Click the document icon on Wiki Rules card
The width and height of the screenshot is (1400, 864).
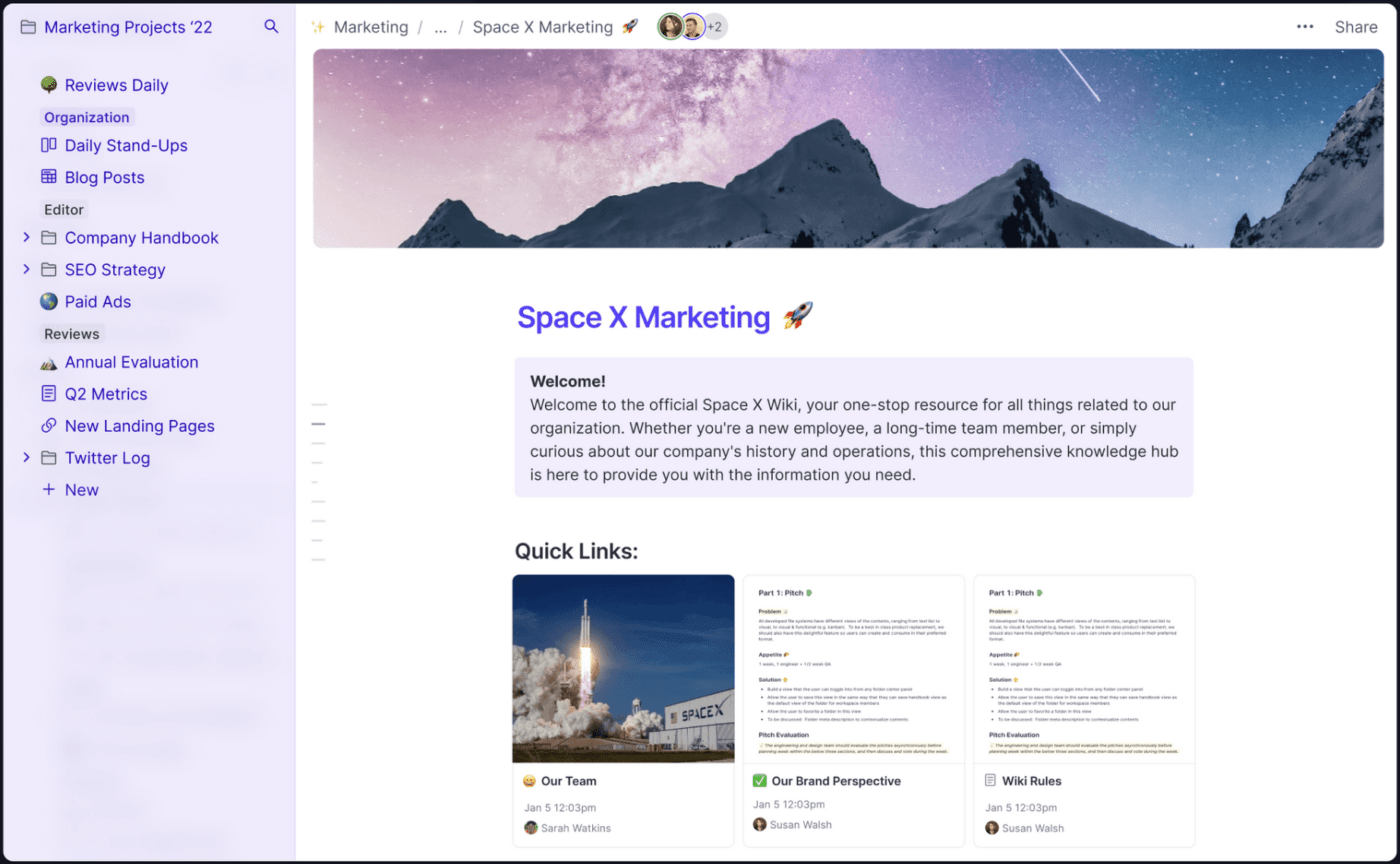pyautogui.click(x=991, y=781)
